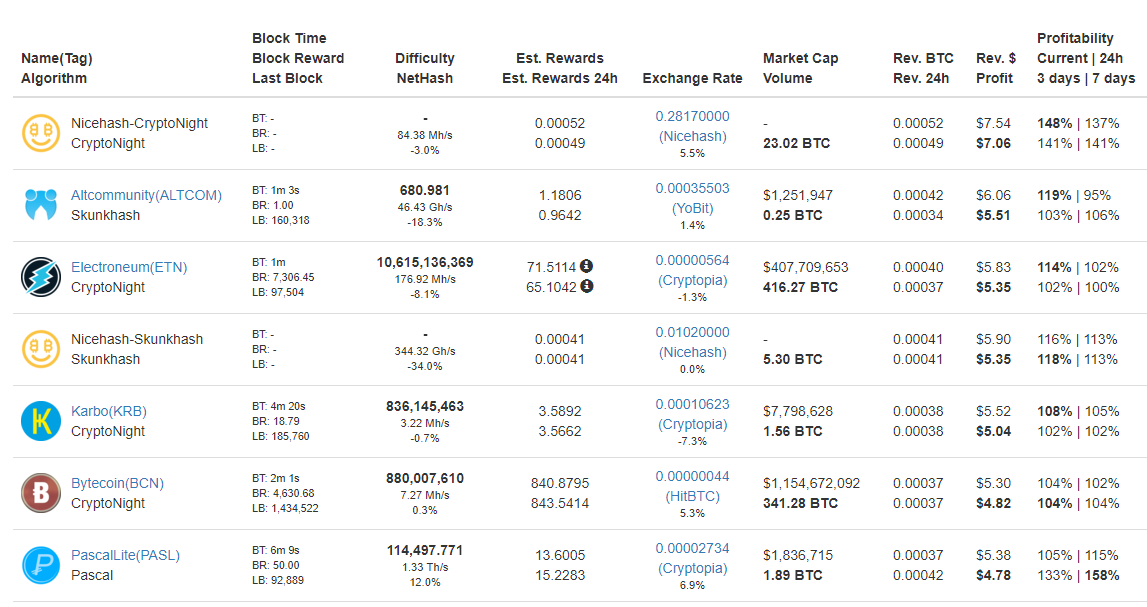The width and height of the screenshot is (1147, 607).
Task: Click the Nicehash-Skunkhash smiley icon
Action: coord(41,349)
